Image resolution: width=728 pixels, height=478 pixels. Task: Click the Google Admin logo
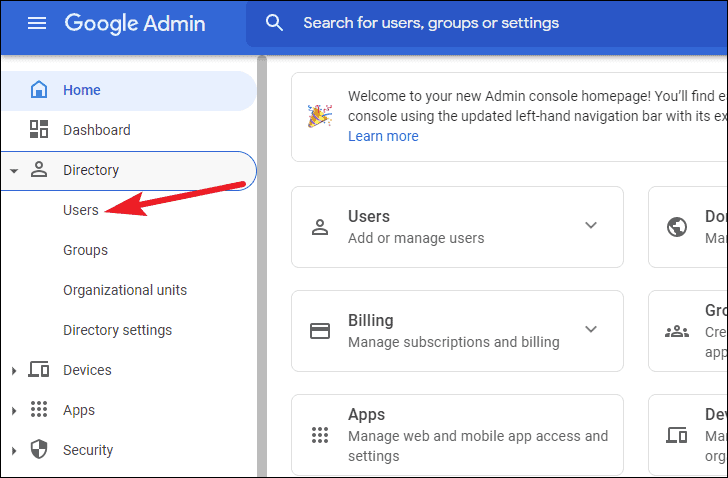pos(135,23)
